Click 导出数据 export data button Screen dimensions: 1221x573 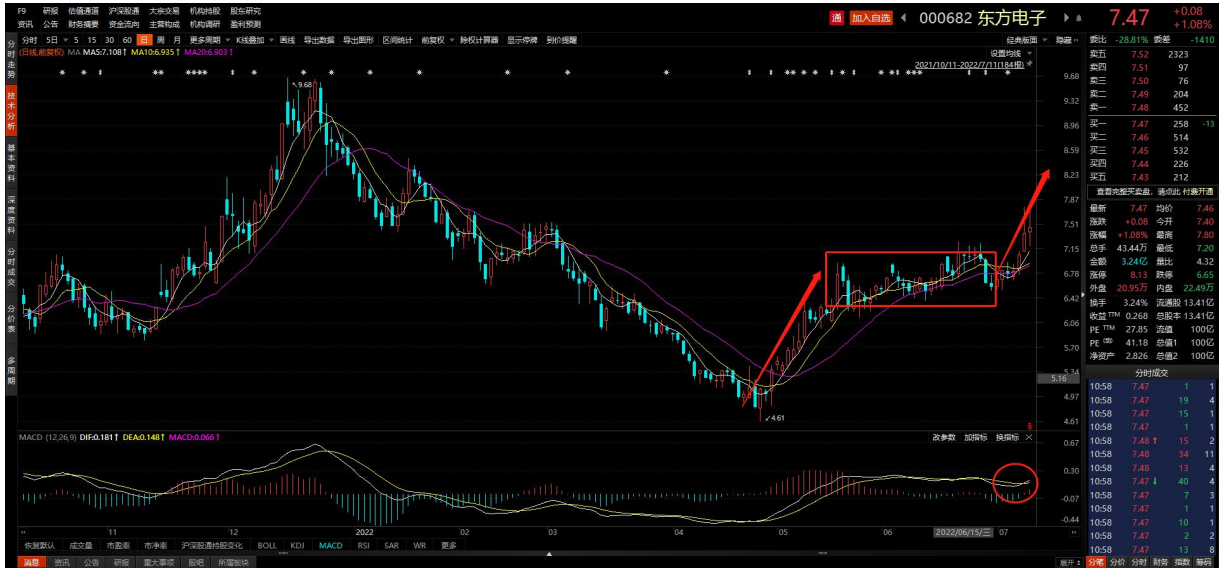320,40
